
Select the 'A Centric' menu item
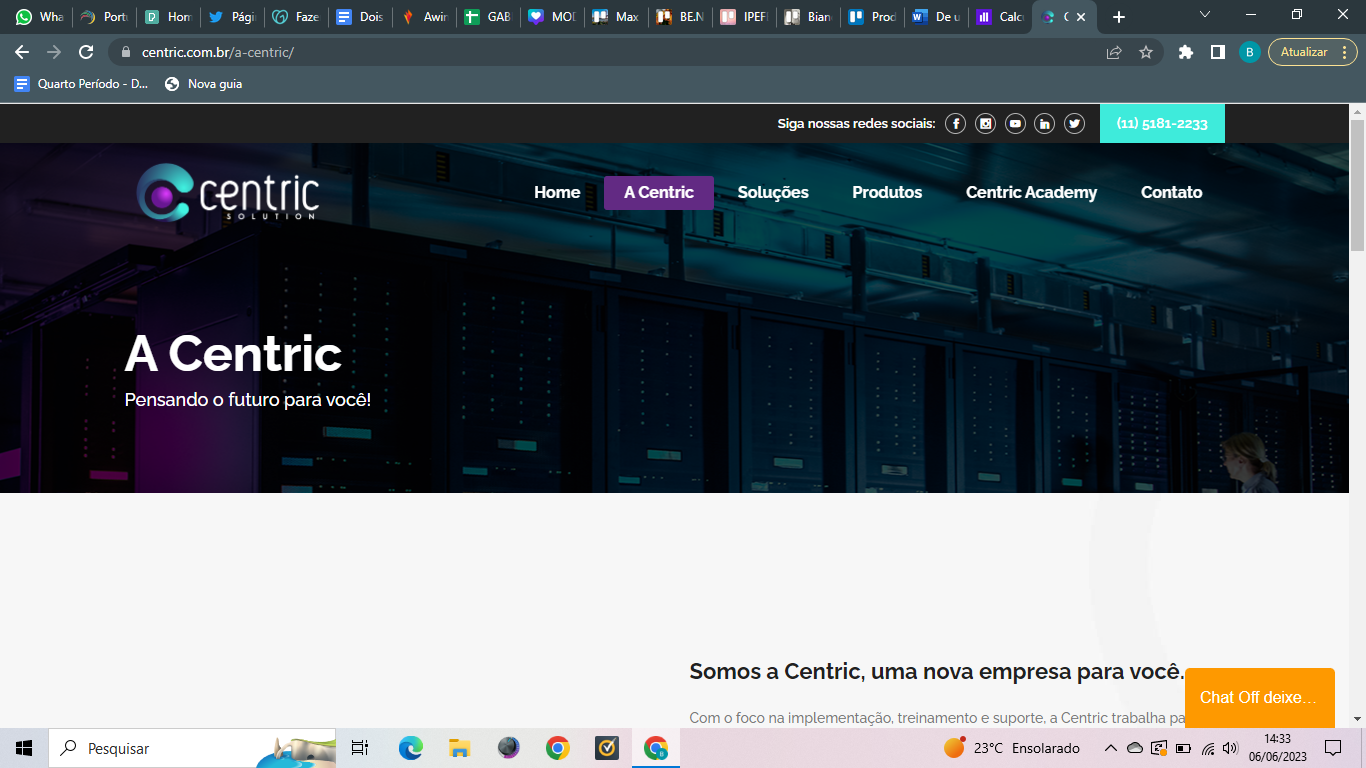659,192
